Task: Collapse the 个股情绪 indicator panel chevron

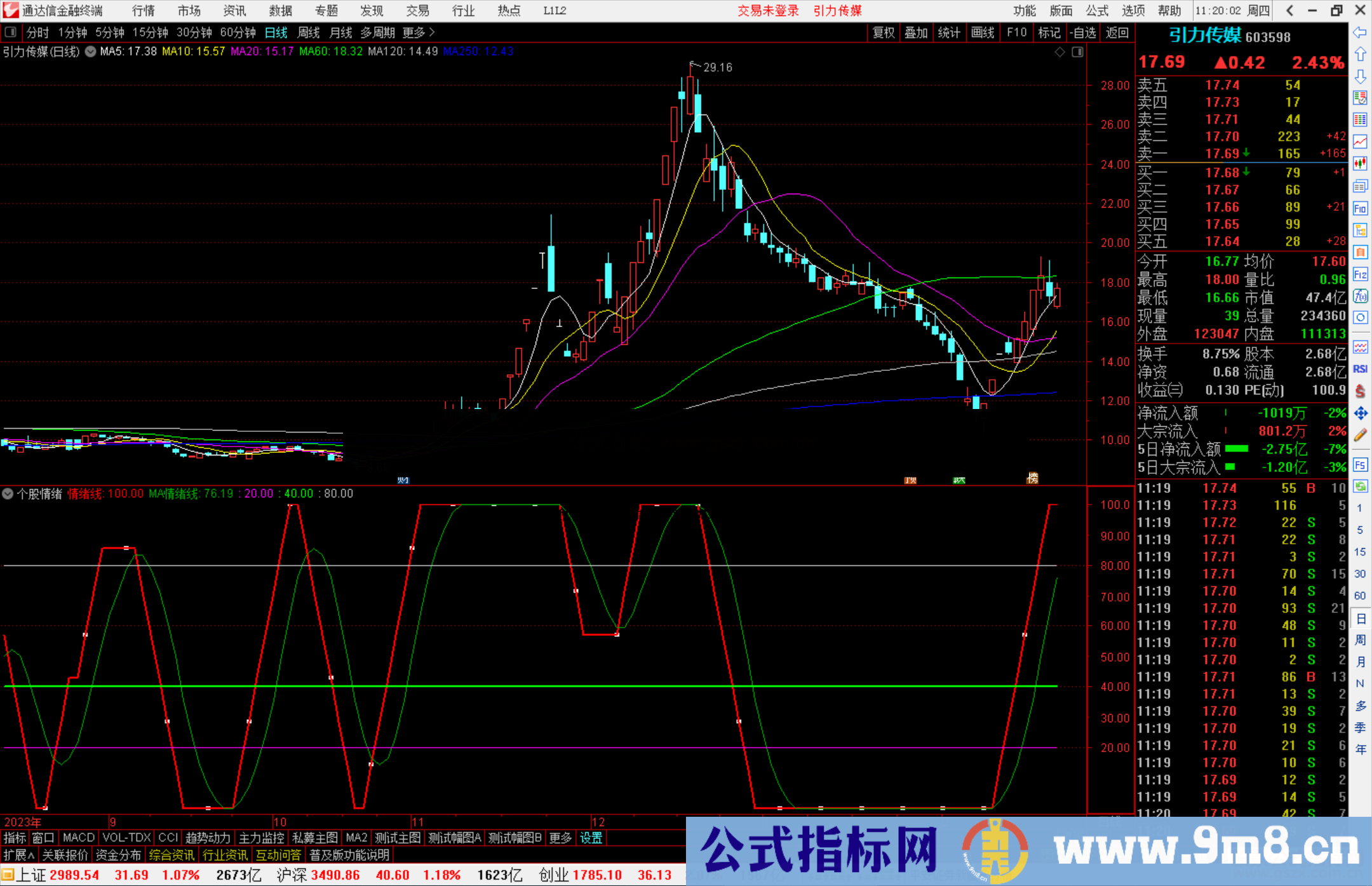Action: pyautogui.click(x=8, y=493)
